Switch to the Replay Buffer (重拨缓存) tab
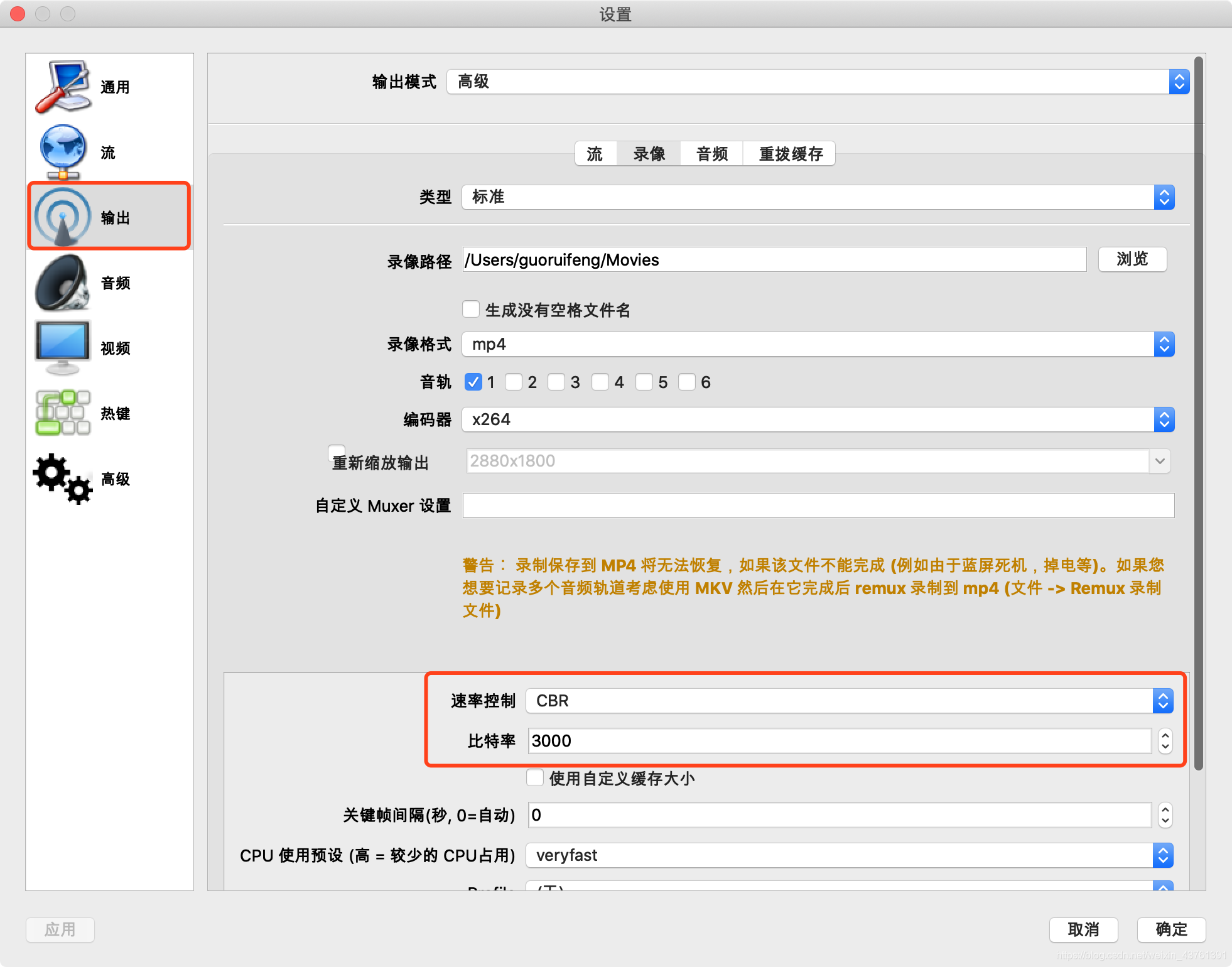This screenshot has height=967, width=1232. pyautogui.click(x=790, y=154)
